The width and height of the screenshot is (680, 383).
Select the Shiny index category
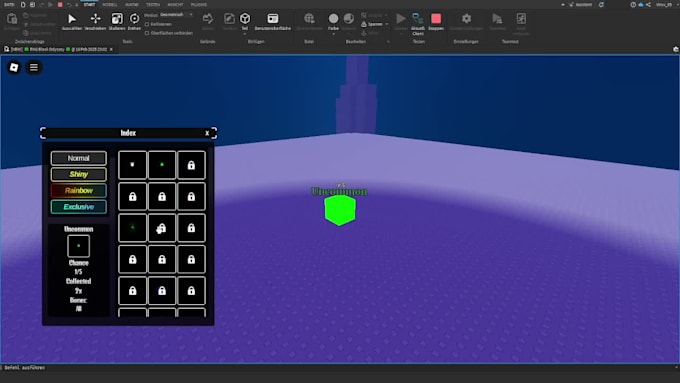coord(78,174)
